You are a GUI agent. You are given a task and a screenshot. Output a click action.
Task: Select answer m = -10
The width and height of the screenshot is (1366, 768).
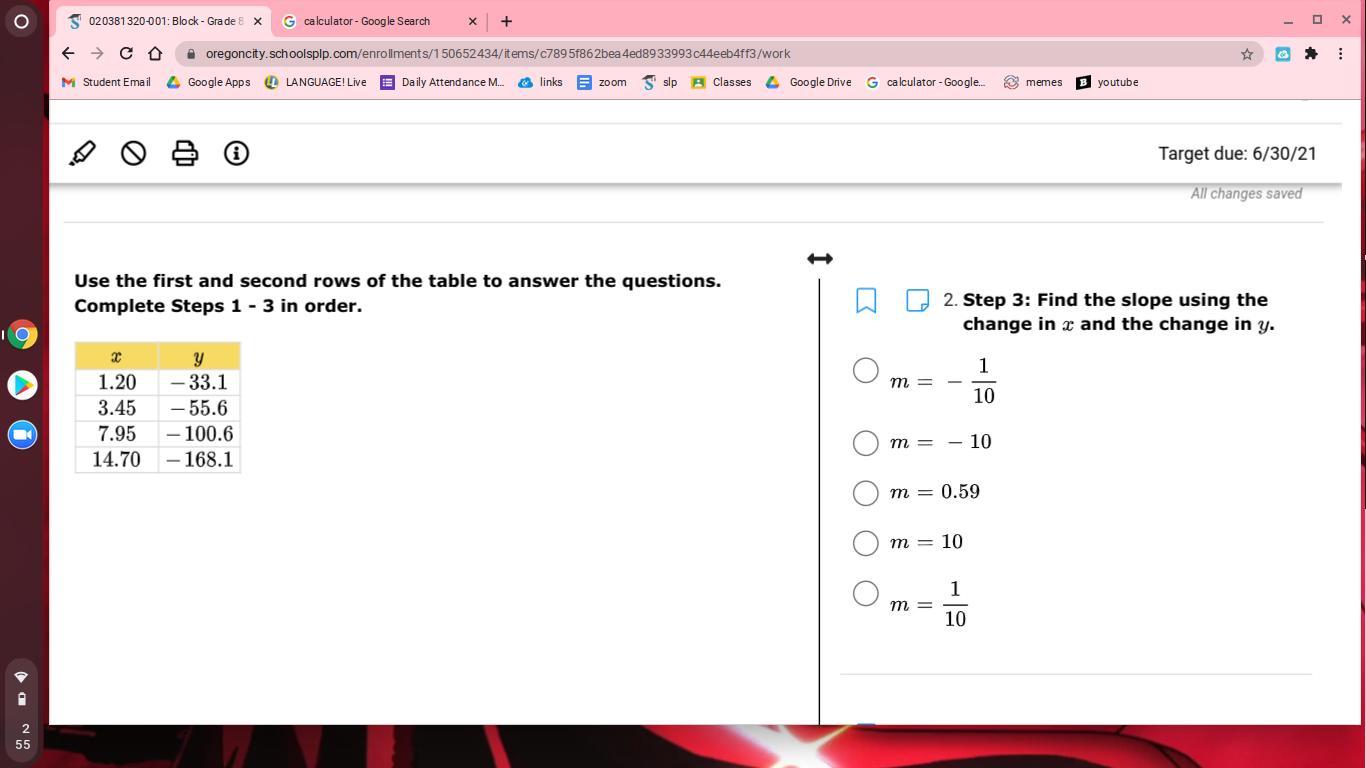click(x=866, y=443)
